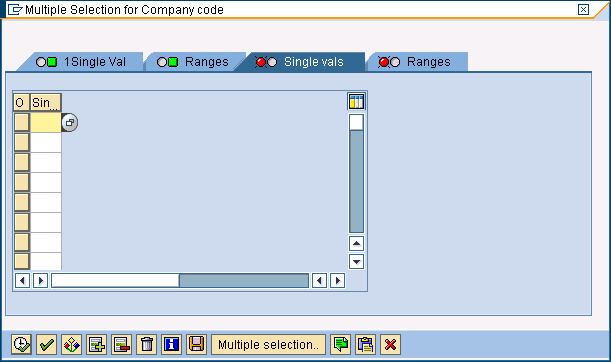Click the import from text file icon
This screenshot has height=362, width=611.
[196, 344]
